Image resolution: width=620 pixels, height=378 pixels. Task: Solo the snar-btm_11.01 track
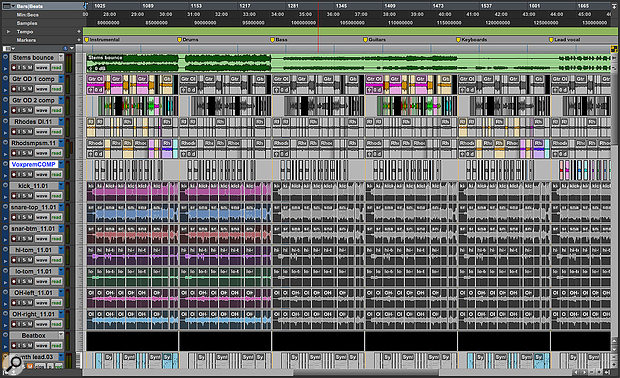tap(25, 238)
